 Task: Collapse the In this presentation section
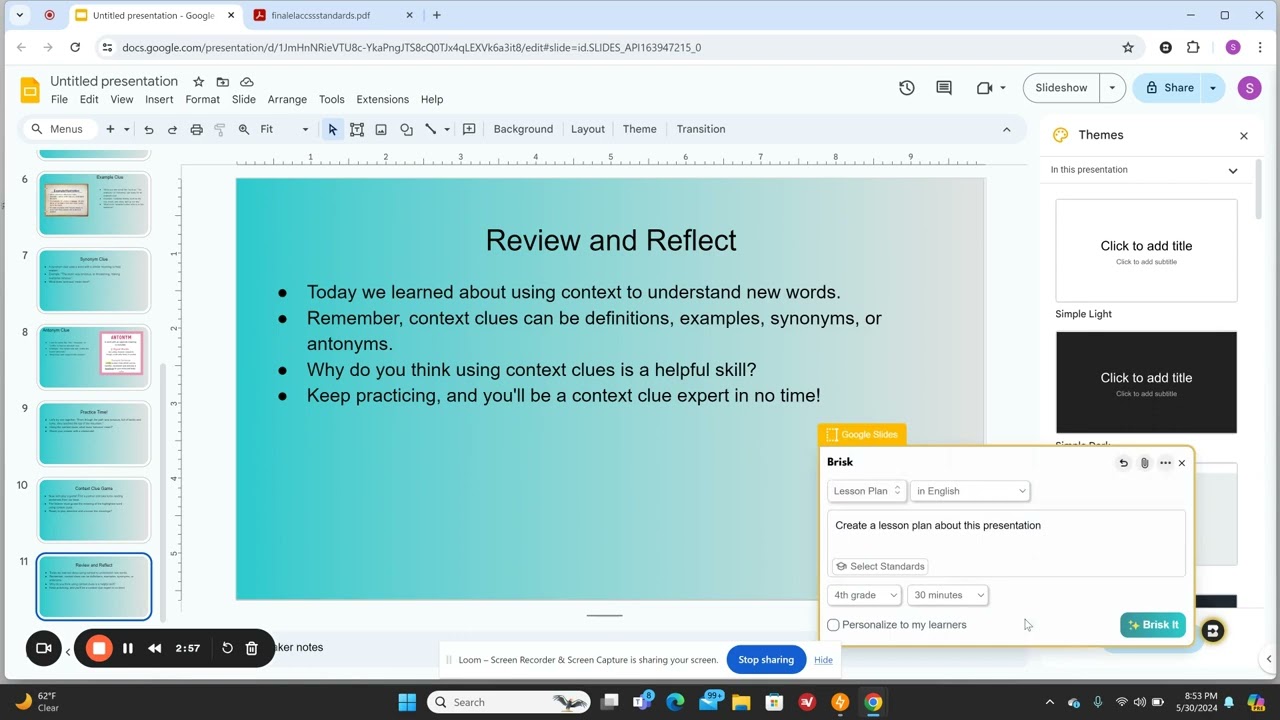pos(1233,170)
